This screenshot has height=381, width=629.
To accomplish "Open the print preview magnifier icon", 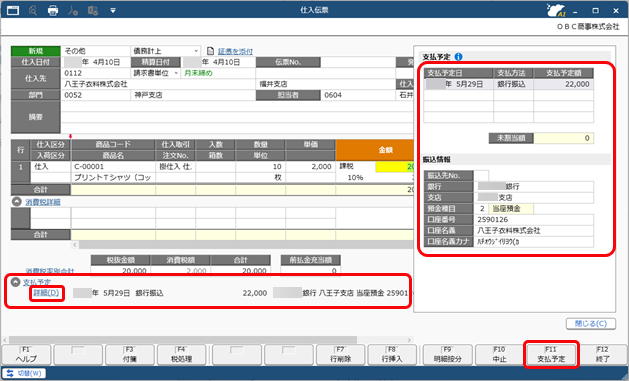I will (x=33, y=10).
